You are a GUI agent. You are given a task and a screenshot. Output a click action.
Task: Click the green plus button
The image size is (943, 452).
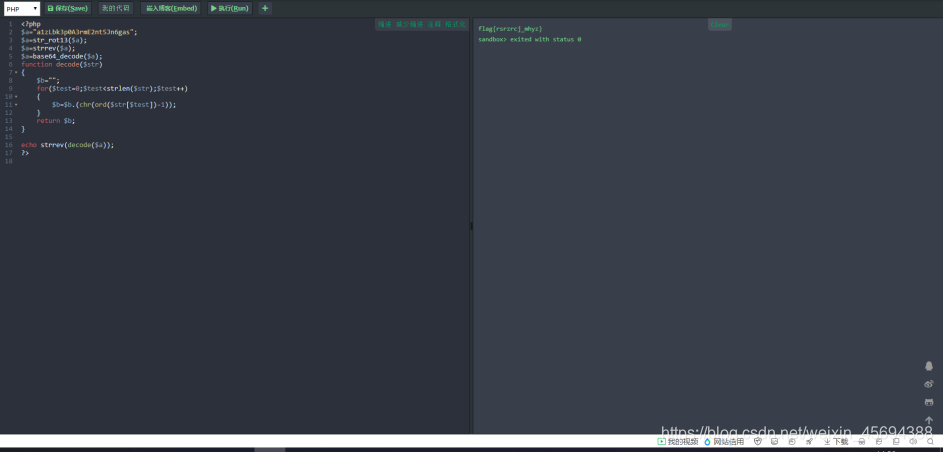[265, 8]
